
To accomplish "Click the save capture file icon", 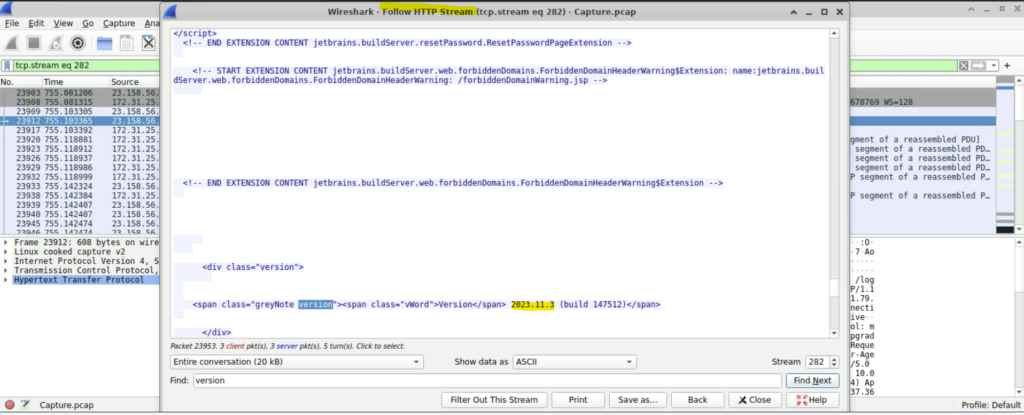I will click(x=126, y=43).
